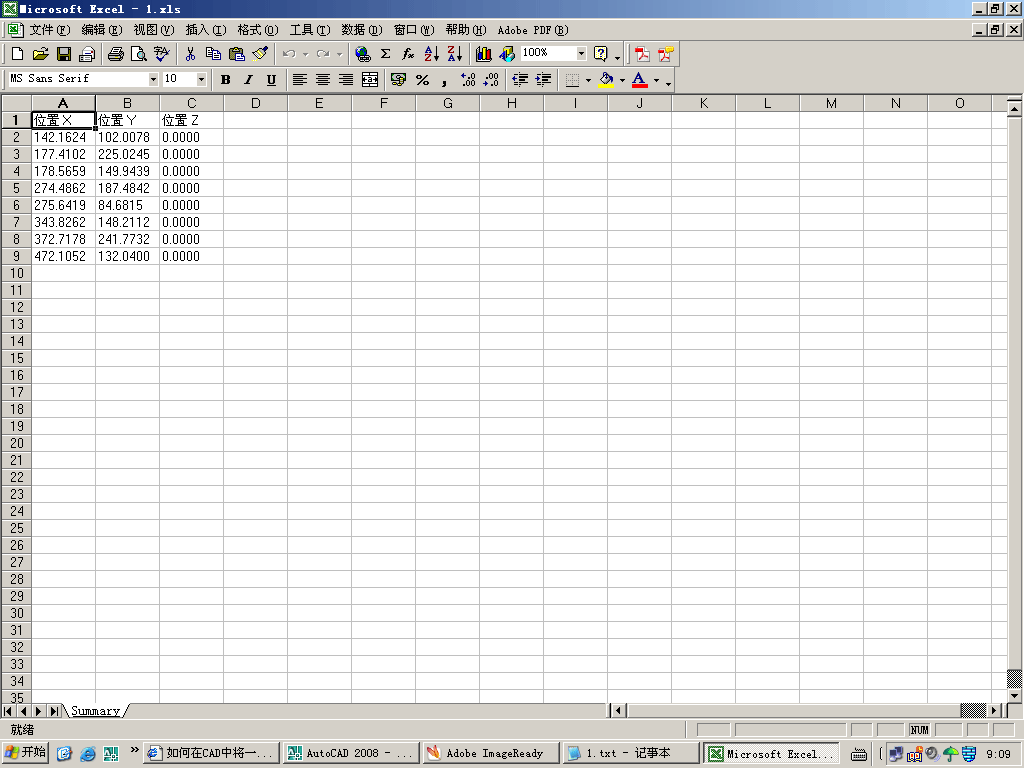Apply Currency Style icon
This screenshot has width=1024, height=768.
[398, 80]
